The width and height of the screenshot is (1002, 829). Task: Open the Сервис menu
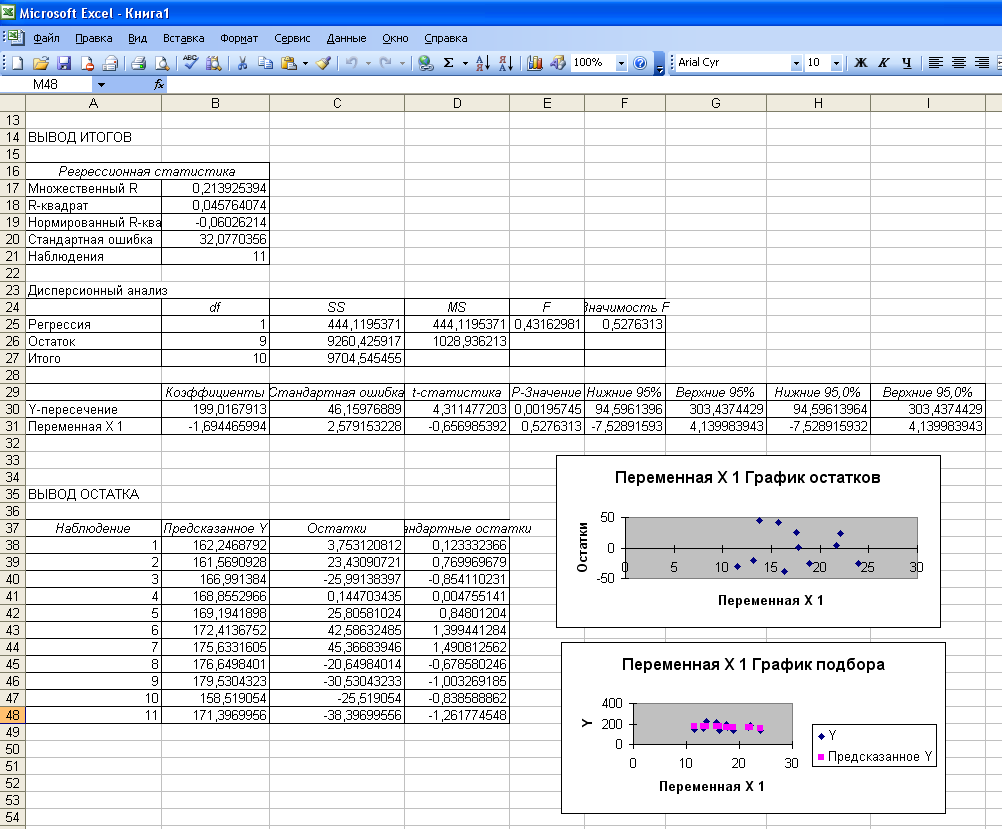292,38
